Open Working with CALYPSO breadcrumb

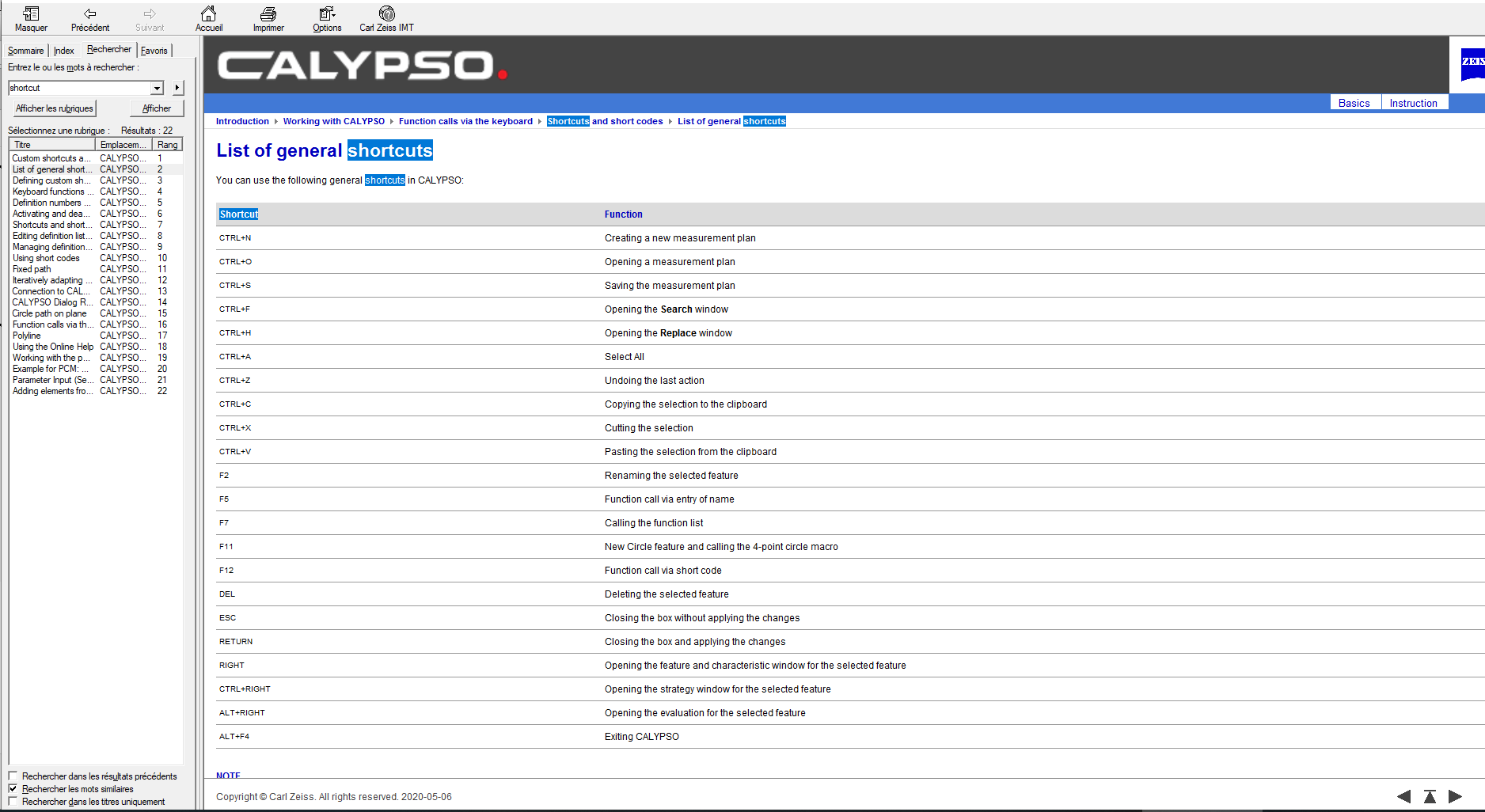point(334,121)
